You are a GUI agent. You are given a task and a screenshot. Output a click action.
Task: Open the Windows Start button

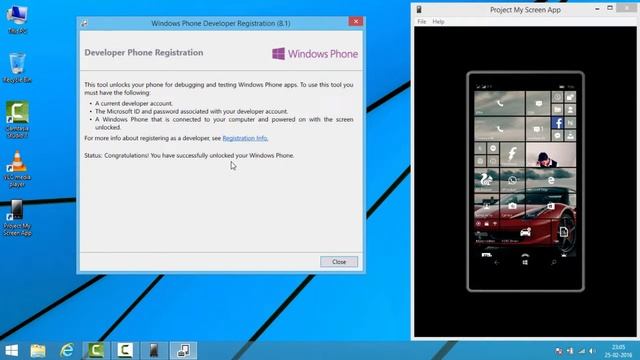tap(11, 351)
